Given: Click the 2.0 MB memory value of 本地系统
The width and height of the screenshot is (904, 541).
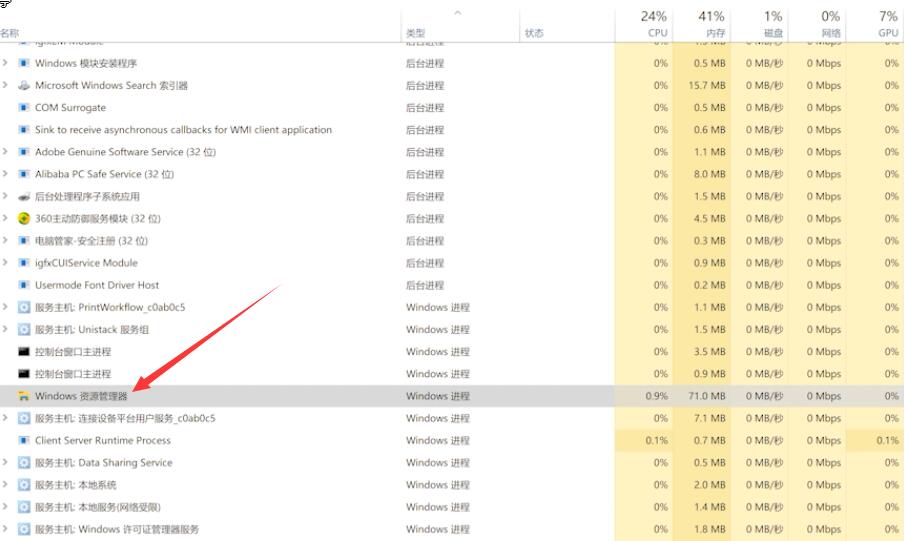Looking at the screenshot, I should click(x=710, y=485).
